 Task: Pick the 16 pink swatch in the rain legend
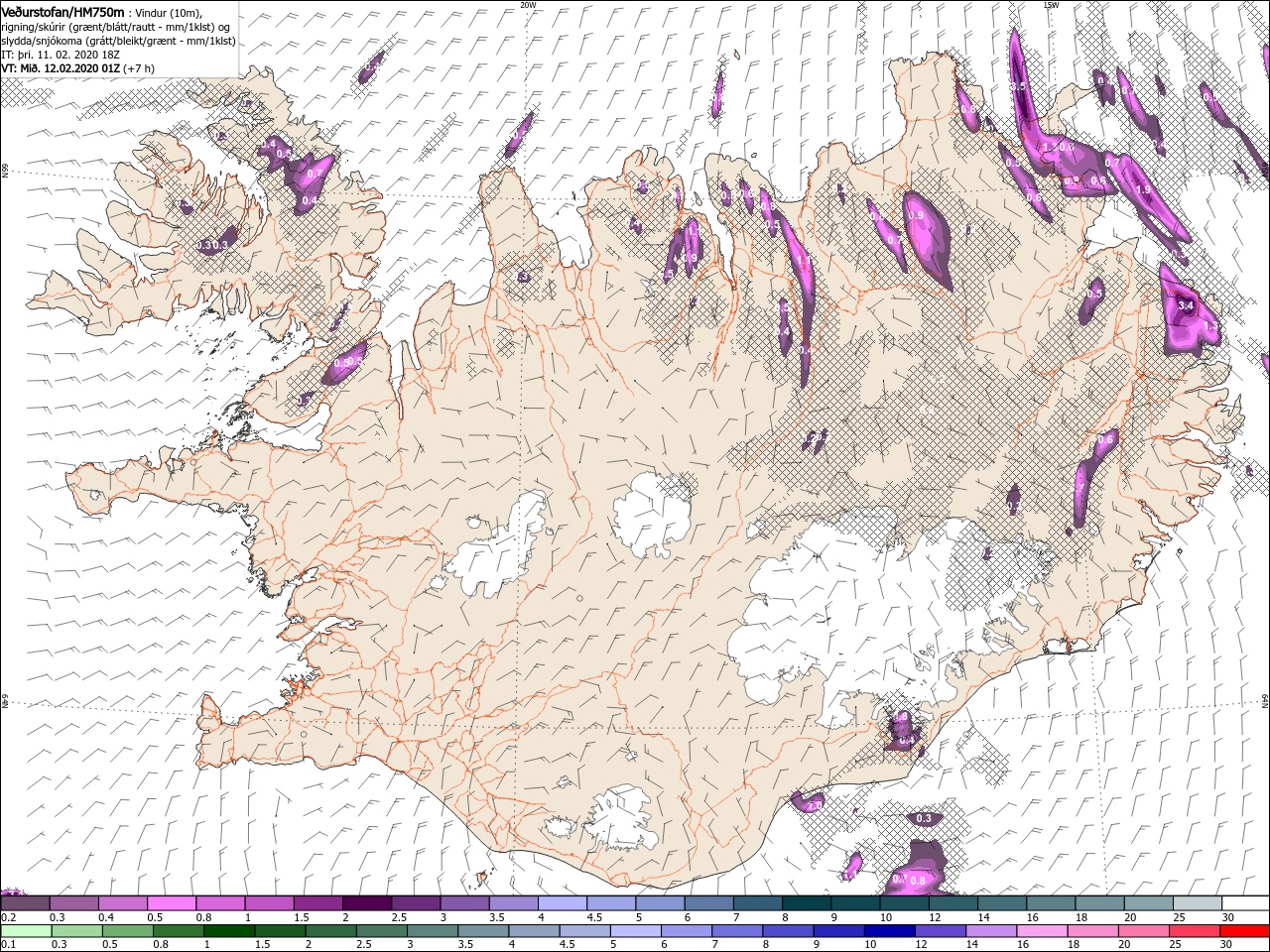click(1042, 931)
